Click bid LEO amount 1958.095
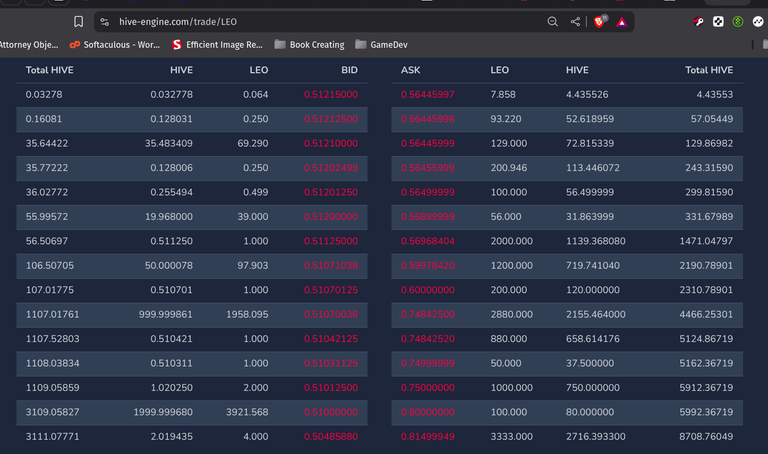 [x=247, y=314]
